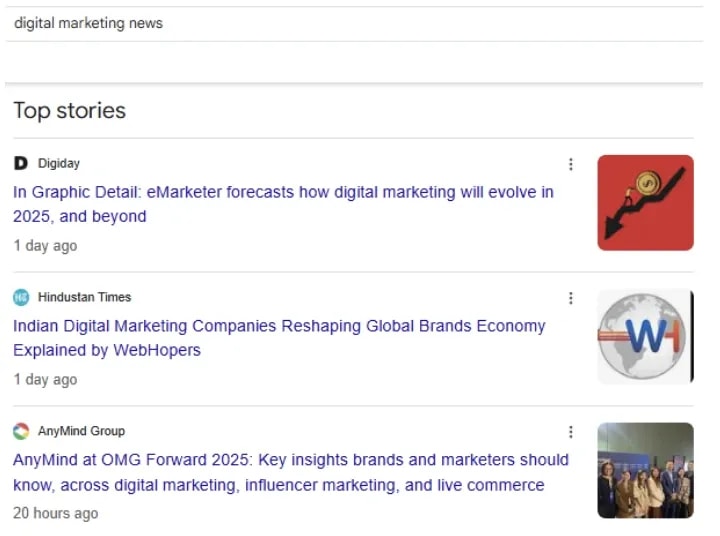This screenshot has height=536, width=720.
Task: Click the Digiday source name
Action: pos(59,163)
